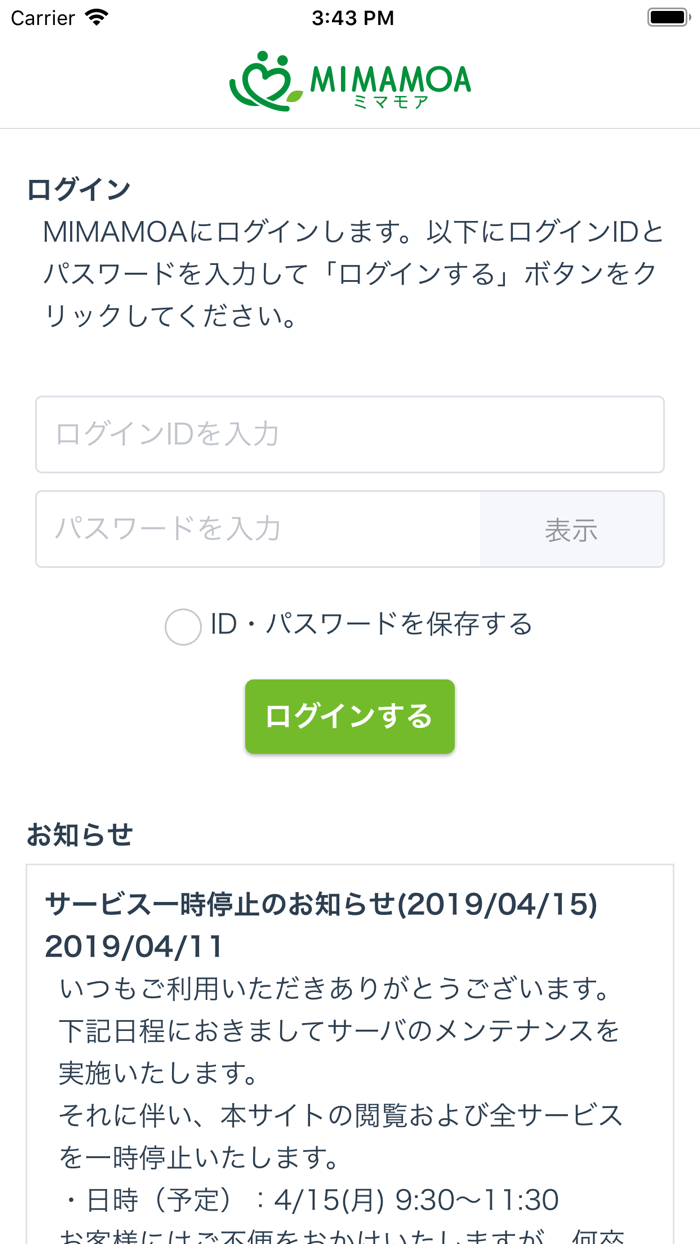The height and width of the screenshot is (1244, 700).
Task: Focus the ログインIDを入力 field
Action: (350, 434)
